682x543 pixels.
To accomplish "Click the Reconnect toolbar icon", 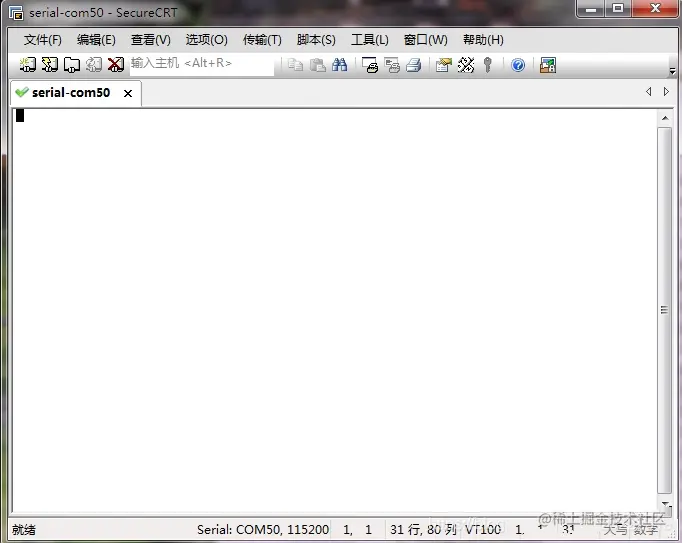I will (94, 65).
